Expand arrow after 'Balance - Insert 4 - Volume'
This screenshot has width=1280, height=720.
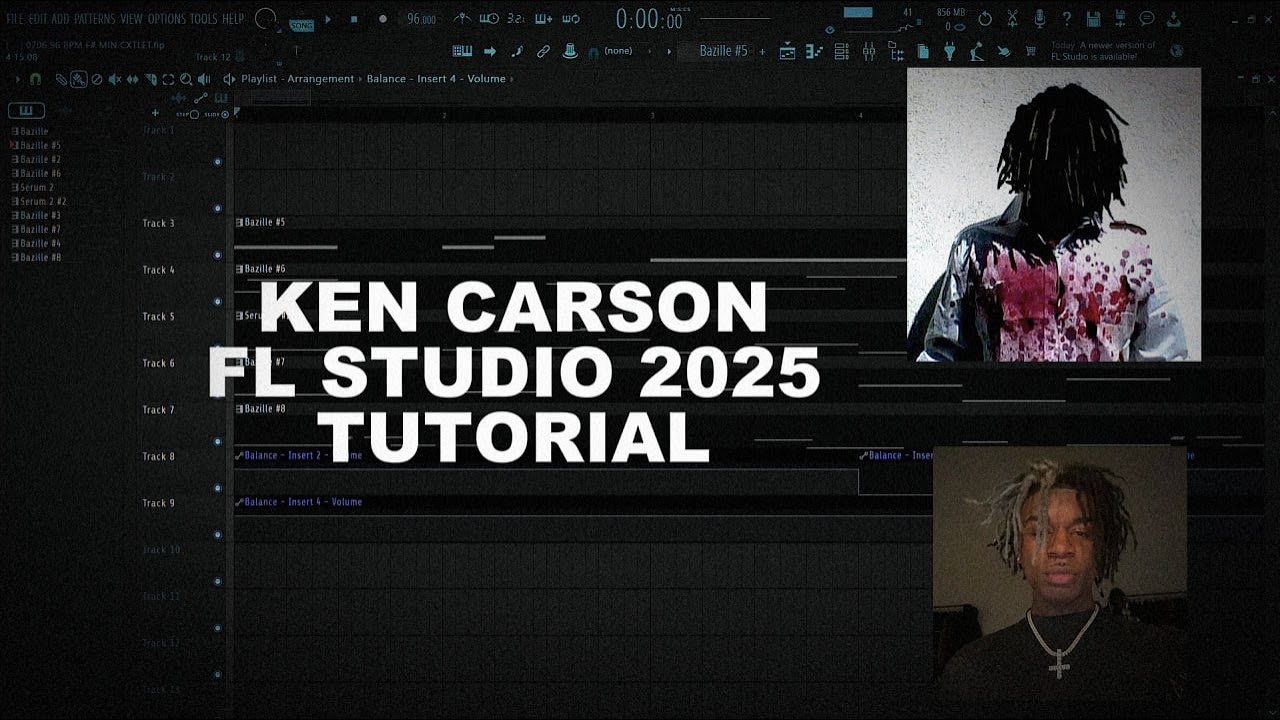coord(511,79)
